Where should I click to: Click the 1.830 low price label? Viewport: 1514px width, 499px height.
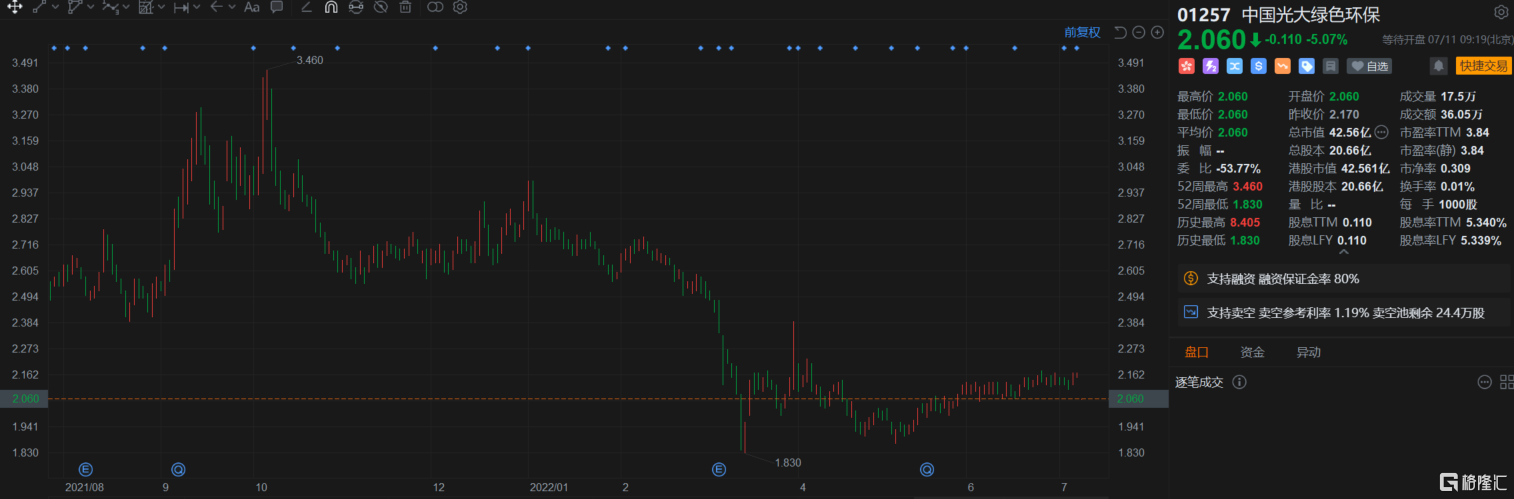(787, 462)
